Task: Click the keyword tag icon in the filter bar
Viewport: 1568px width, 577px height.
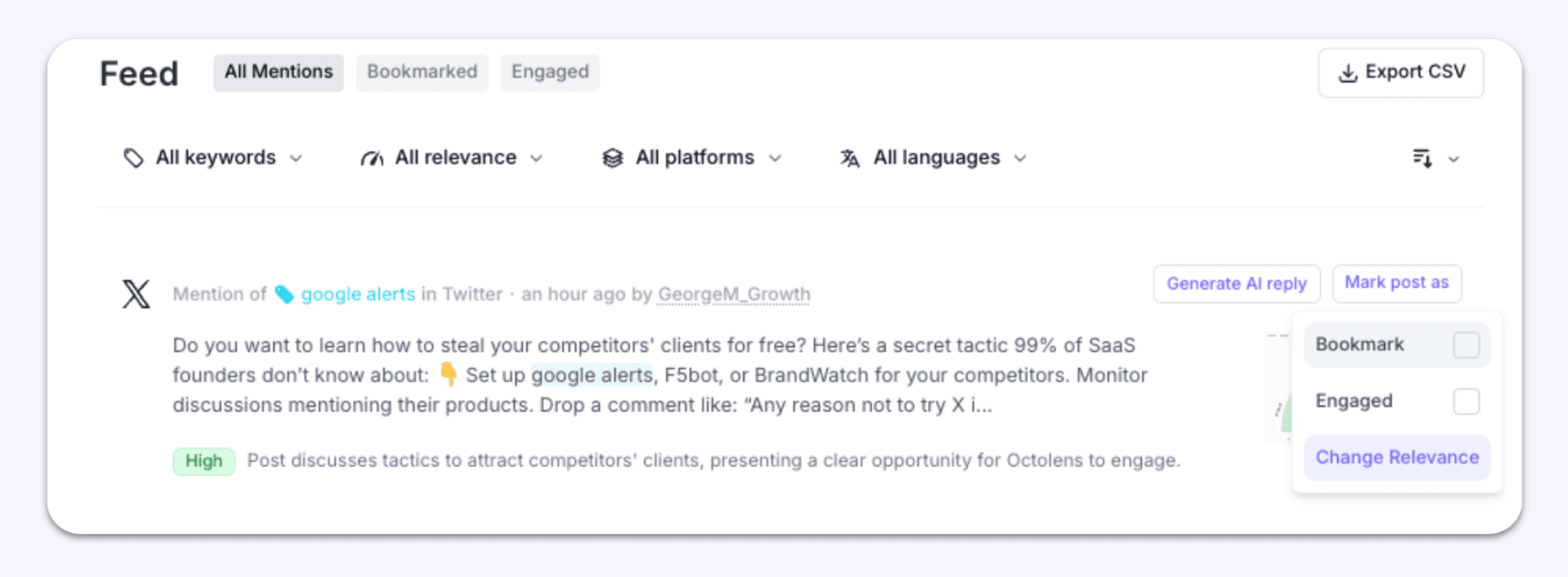Action: click(x=134, y=158)
